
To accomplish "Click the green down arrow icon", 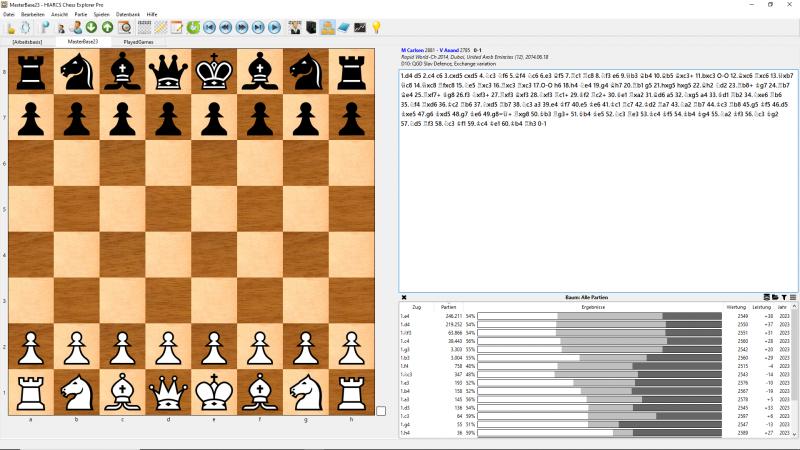I will [91, 26].
